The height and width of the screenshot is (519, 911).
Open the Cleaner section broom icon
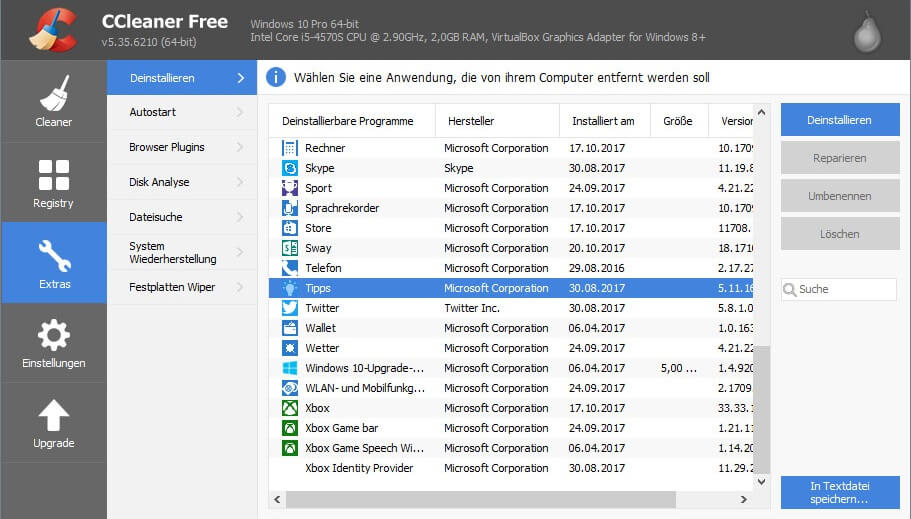coord(54,93)
